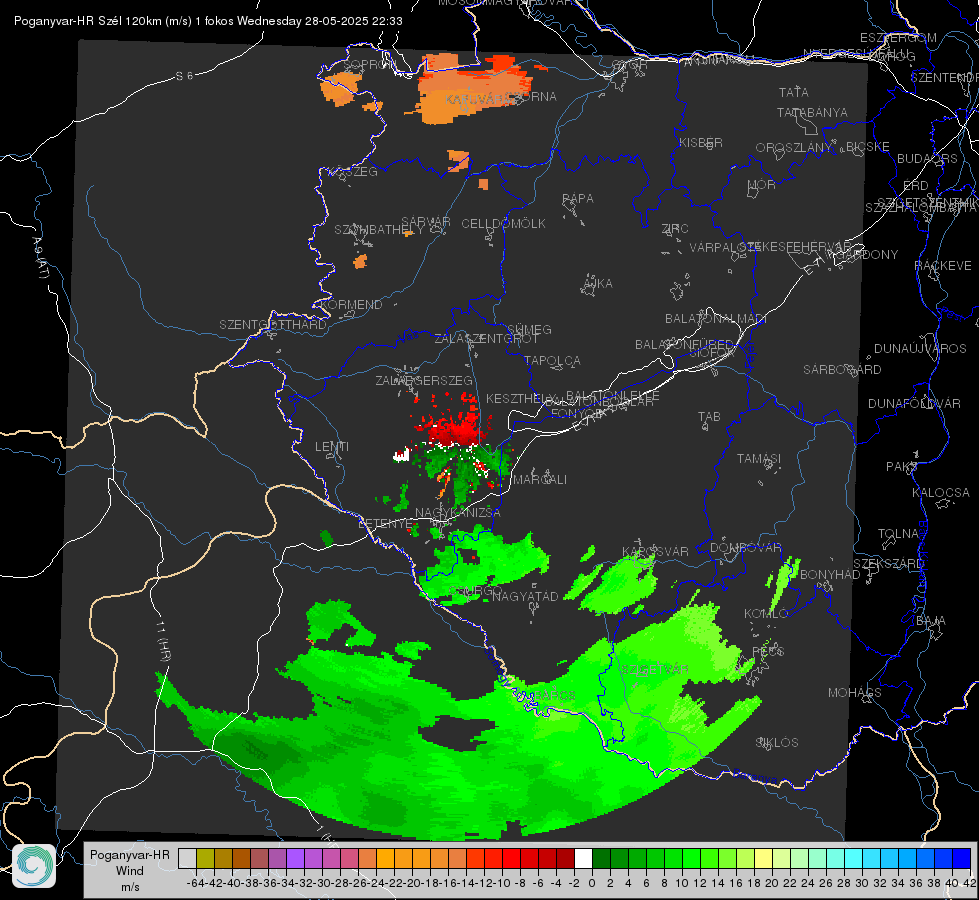
Task: Select the KOMLO label
Action: pyautogui.click(x=766, y=613)
